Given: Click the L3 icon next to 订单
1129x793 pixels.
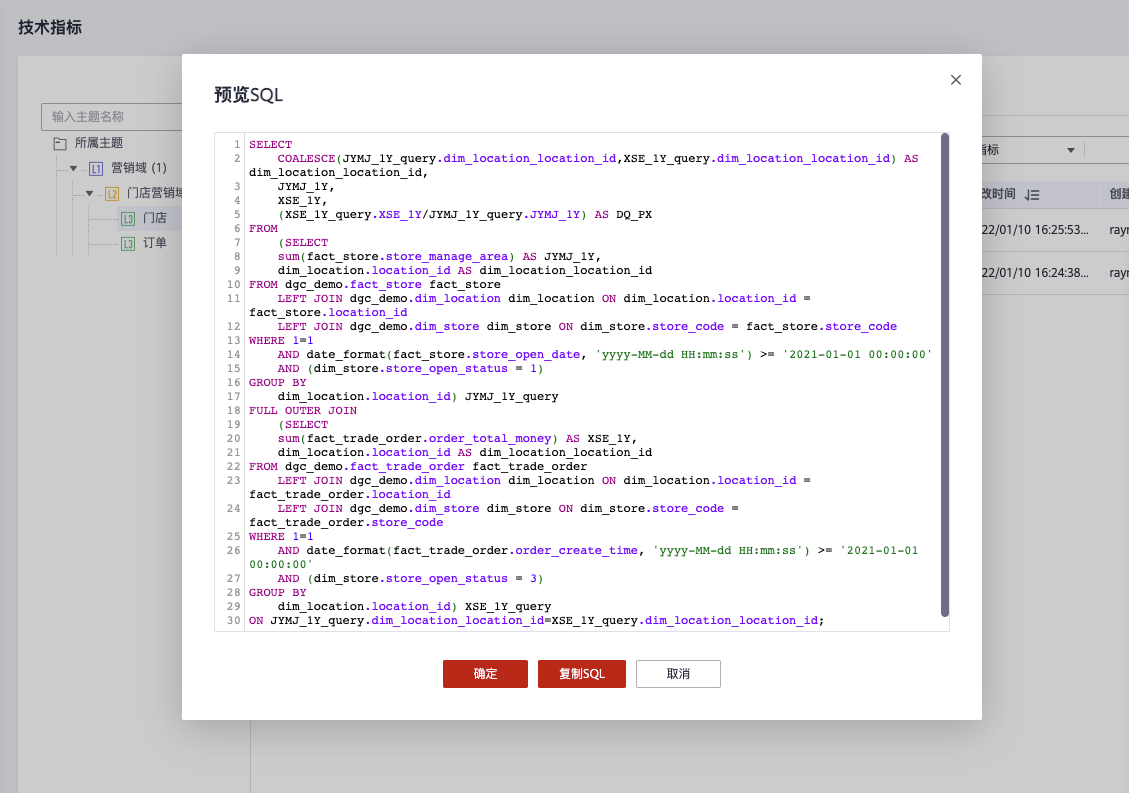Looking at the screenshot, I should [x=128, y=243].
